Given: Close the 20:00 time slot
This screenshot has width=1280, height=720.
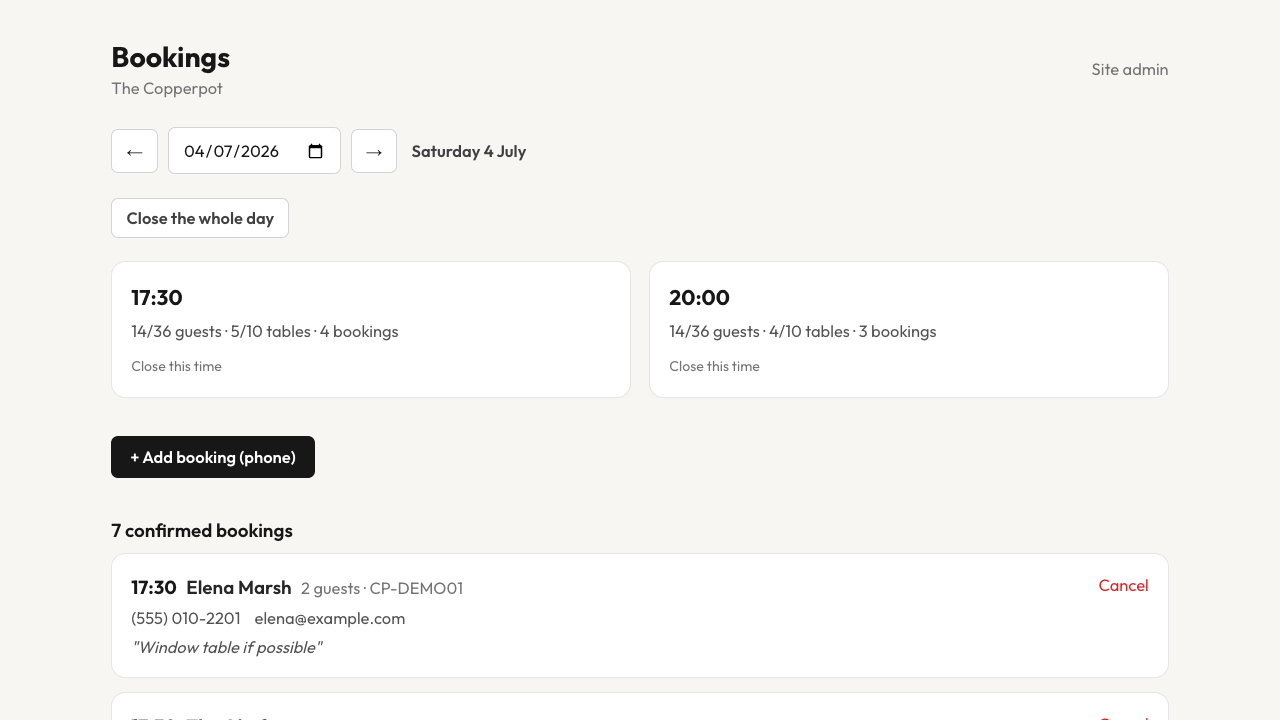Looking at the screenshot, I should click(x=714, y=366).
